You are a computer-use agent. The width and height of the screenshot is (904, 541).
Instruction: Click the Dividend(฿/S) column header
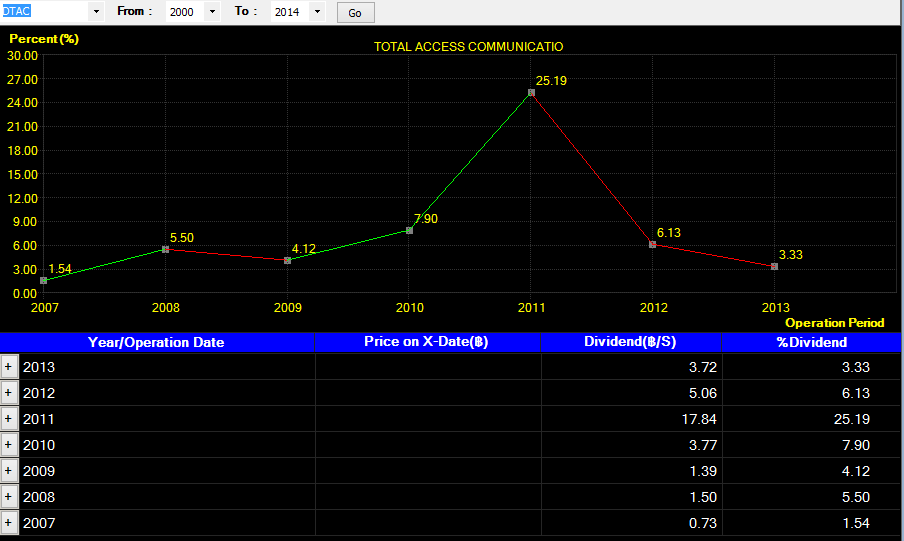631,342
